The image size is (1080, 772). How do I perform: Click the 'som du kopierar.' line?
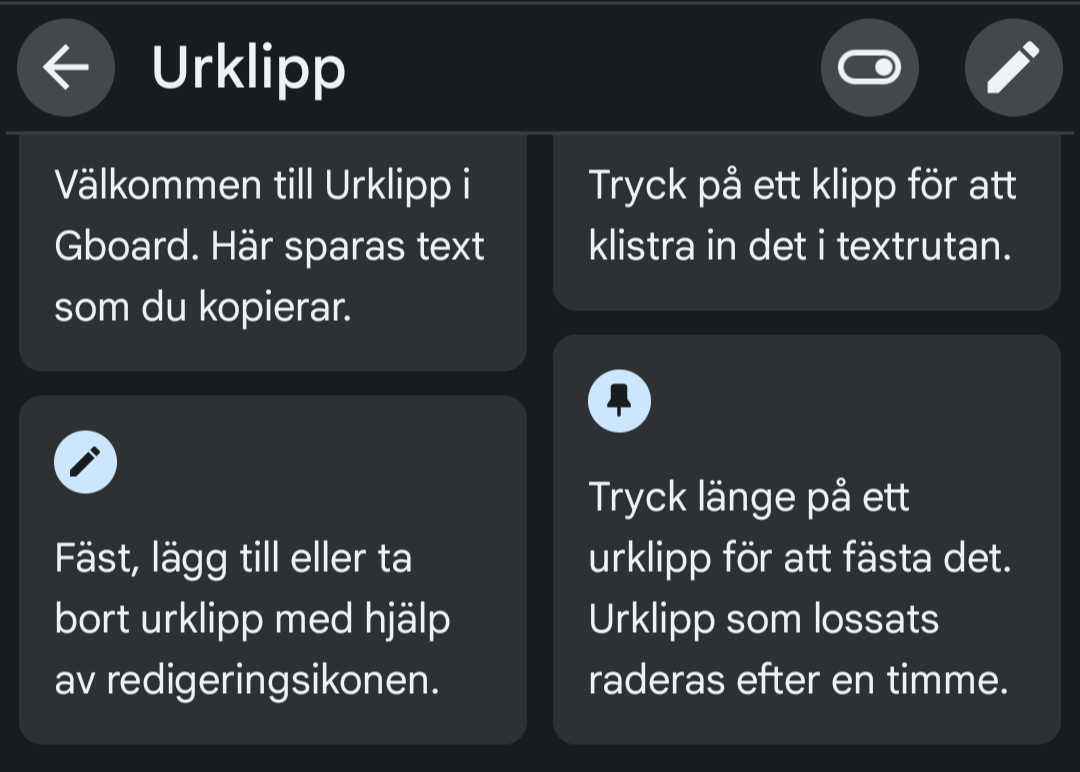point(202,307)
